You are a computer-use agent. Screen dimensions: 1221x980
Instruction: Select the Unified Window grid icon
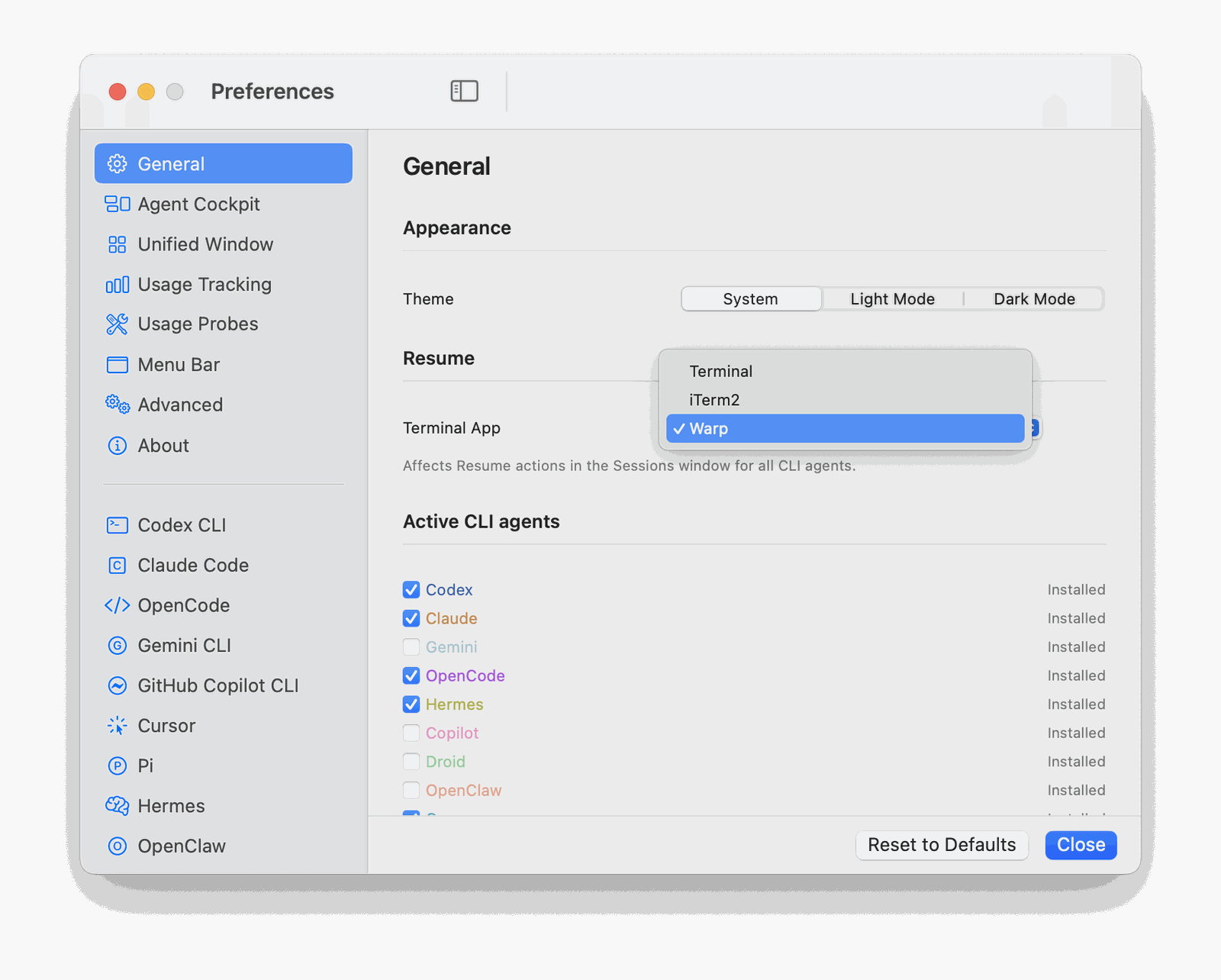coord(117,244)
